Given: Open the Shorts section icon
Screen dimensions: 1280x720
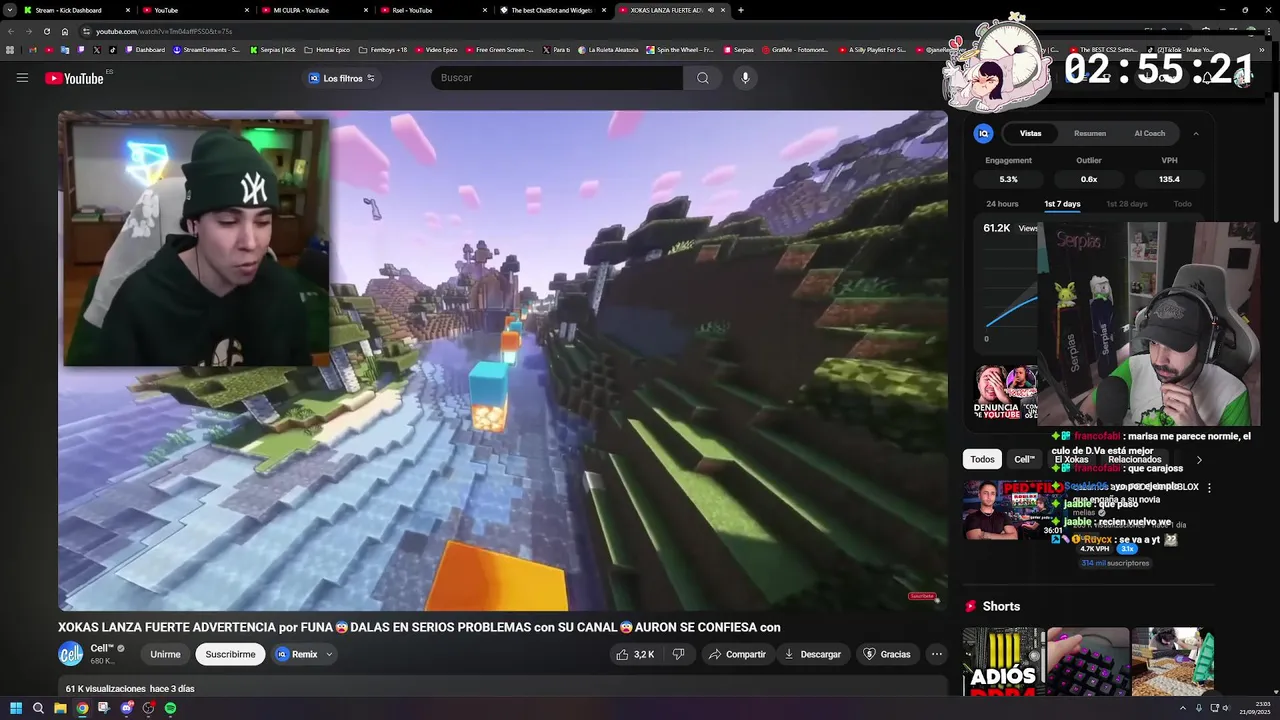Looking at the screenshot, I should (x=970, y=606).
